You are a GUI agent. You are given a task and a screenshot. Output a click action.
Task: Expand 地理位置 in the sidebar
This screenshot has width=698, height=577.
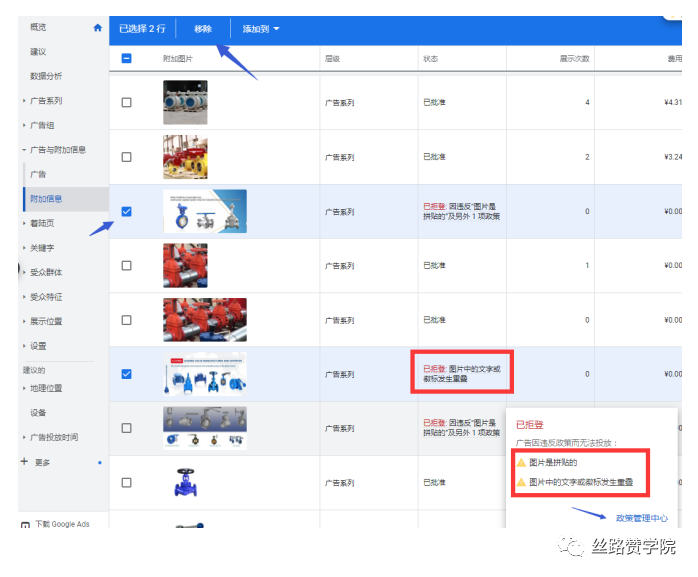coord(24,388)
